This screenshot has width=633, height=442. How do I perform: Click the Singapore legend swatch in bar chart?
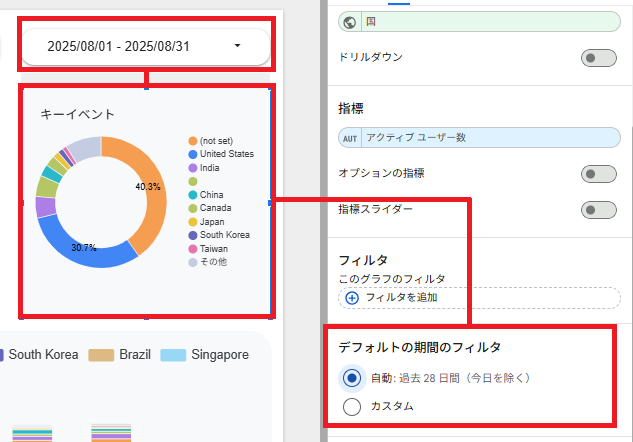173,355
